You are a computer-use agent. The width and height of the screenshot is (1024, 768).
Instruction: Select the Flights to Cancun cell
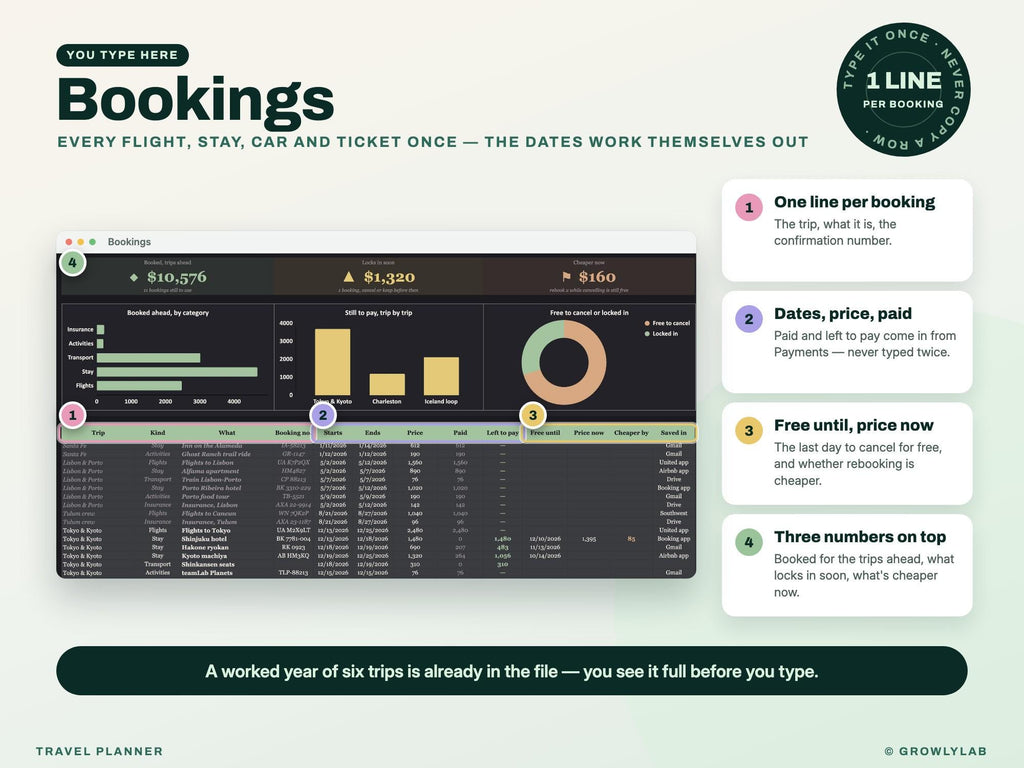click(208, 514)
